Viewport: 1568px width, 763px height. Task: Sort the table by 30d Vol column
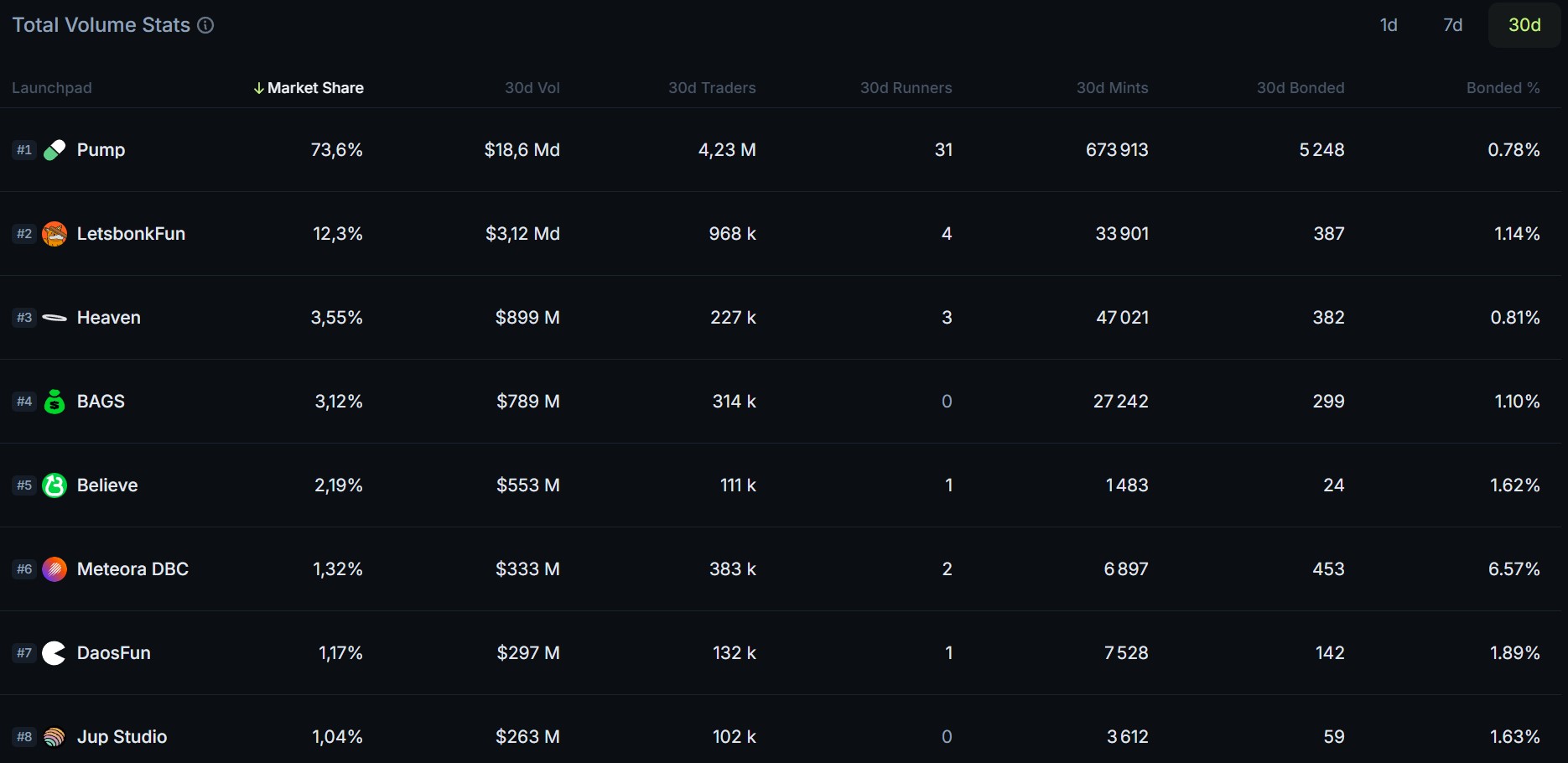click(532, 87)
